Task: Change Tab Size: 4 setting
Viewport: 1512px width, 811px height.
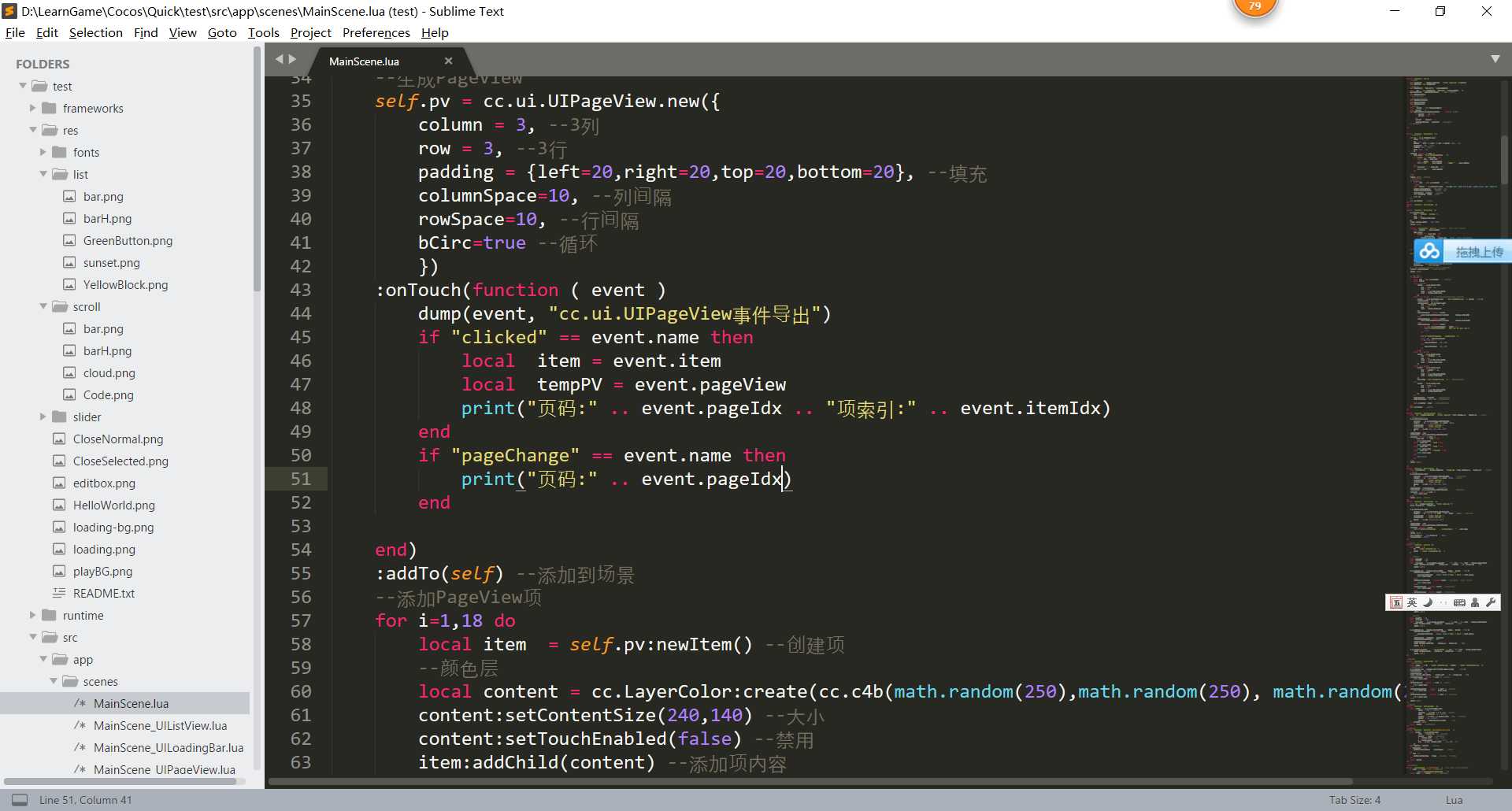Action: click(x=1354, y=800)
